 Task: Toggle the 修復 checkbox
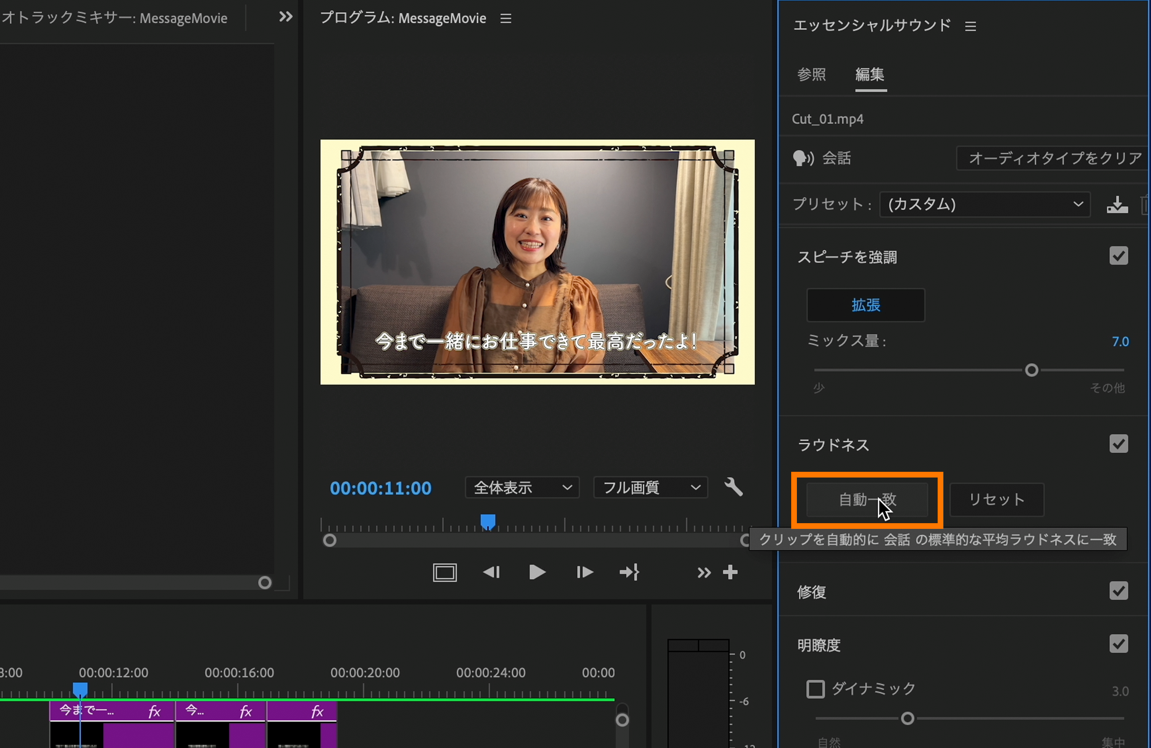coord(1119,590)
